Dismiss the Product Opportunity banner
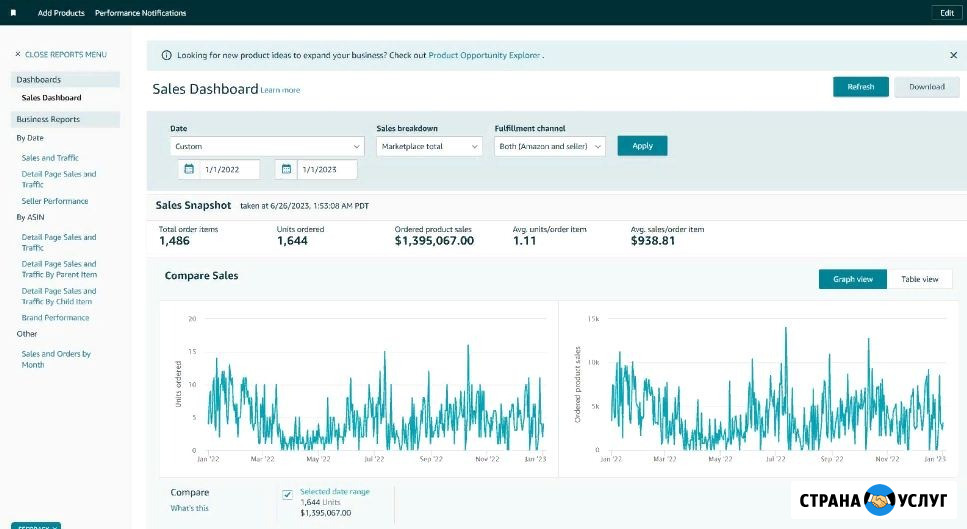967x529 pixels. pos(953,55)
